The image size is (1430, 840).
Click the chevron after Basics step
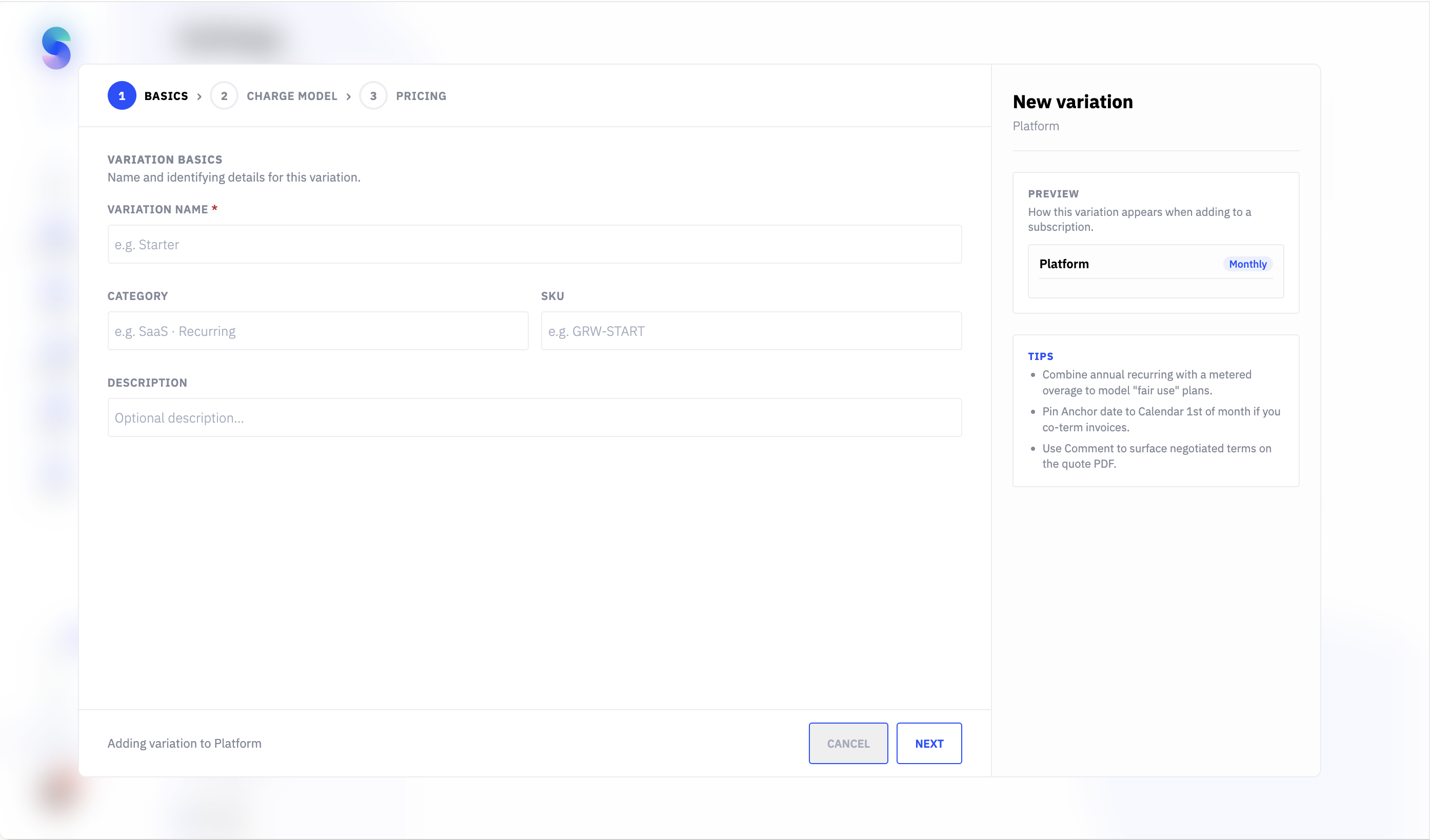(199, 96)
